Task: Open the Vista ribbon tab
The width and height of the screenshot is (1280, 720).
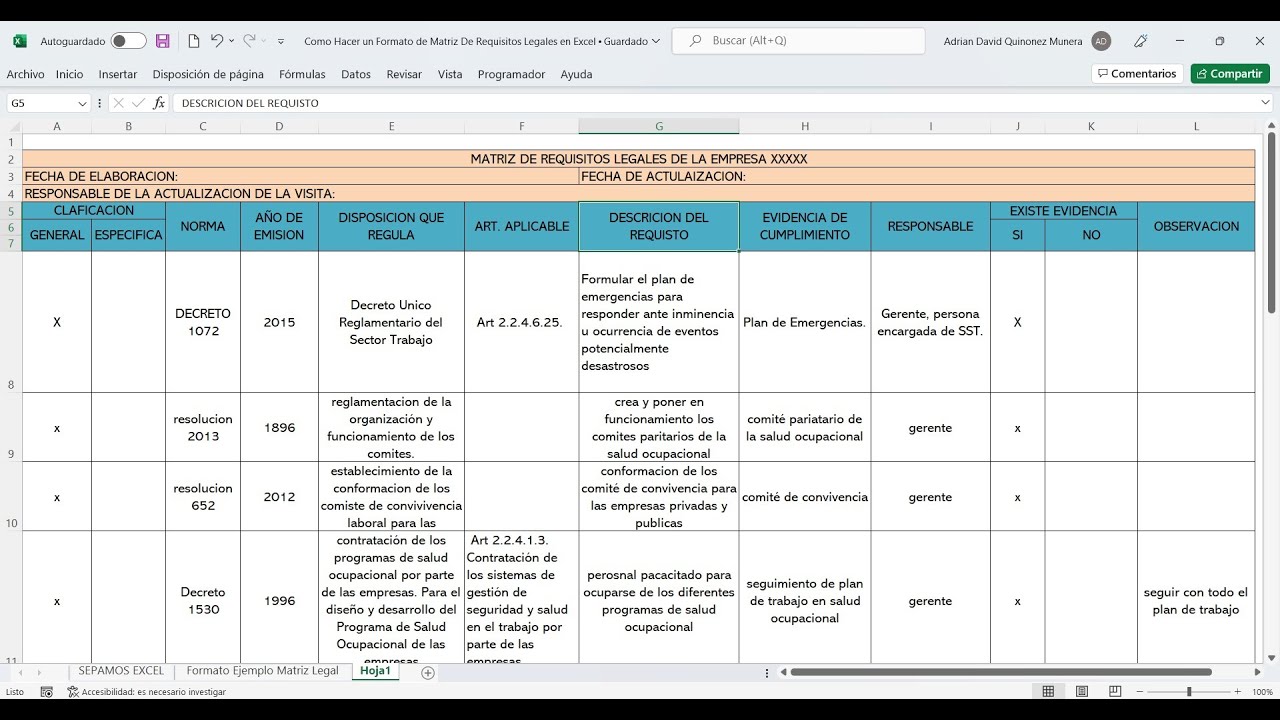Action: pyautogui.click(x=450, y=74)
